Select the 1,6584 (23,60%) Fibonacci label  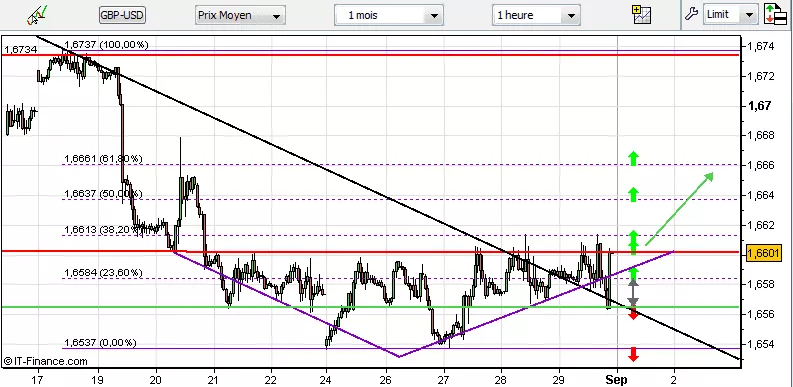(x=103, y=273)
